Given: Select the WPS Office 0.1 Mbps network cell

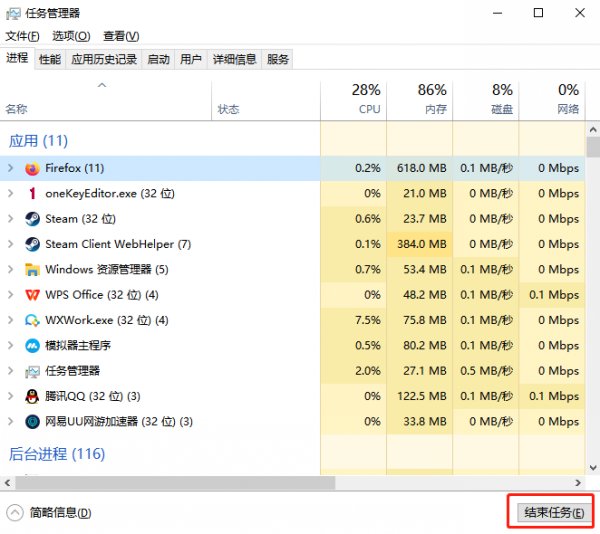Looking at the screenshot, I should (x=552, y=295).
